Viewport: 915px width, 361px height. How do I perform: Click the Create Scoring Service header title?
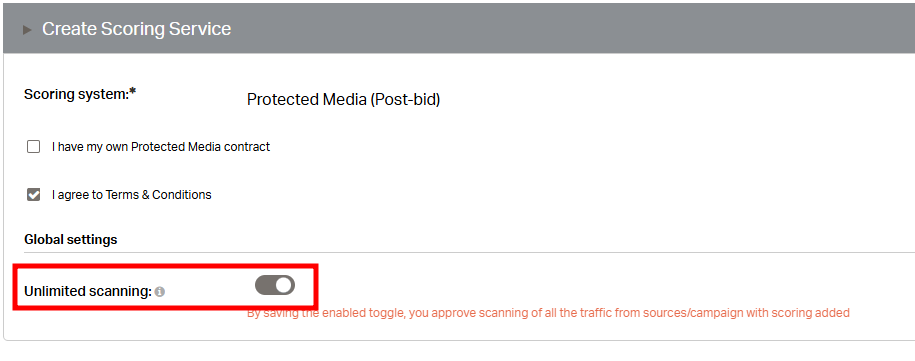click(x=136, y=29)
